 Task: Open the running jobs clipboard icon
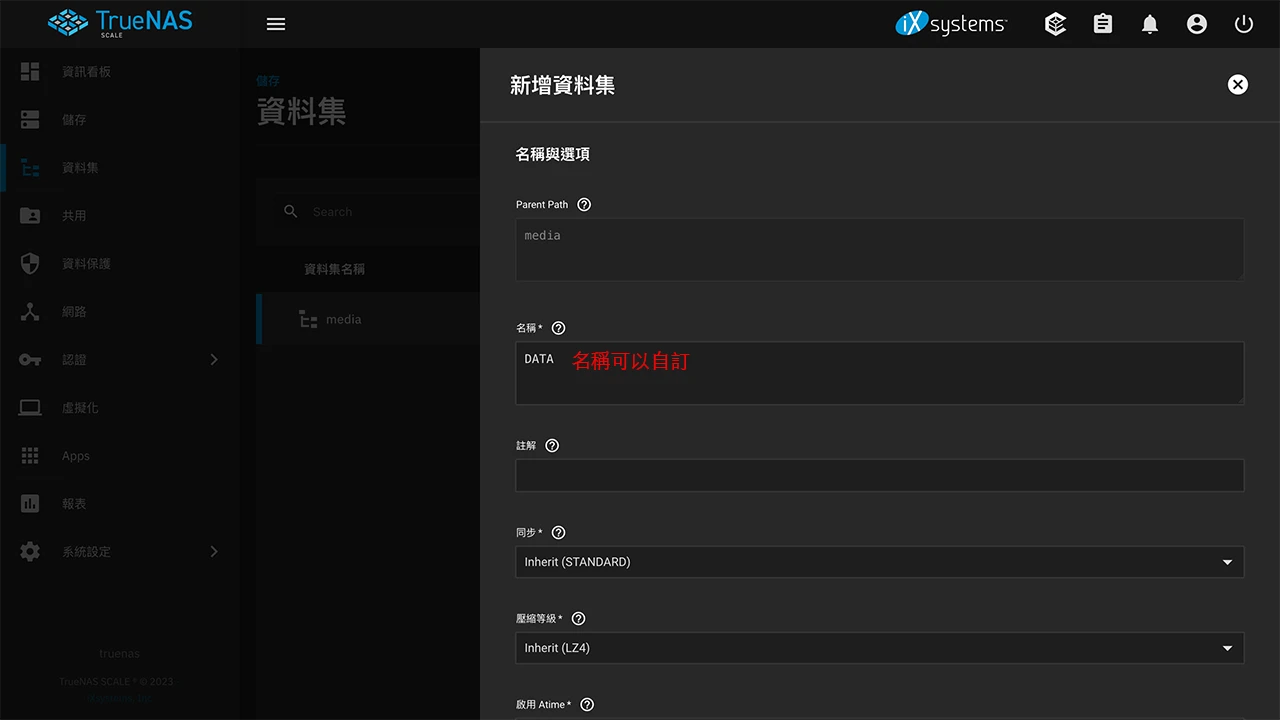1102,24
